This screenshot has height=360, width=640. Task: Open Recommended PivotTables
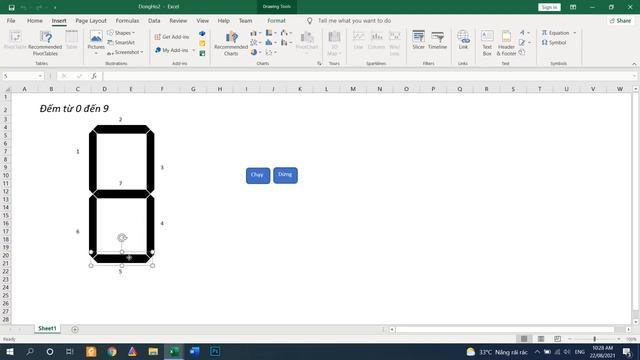pyautogui.click(x=45, y=43)
